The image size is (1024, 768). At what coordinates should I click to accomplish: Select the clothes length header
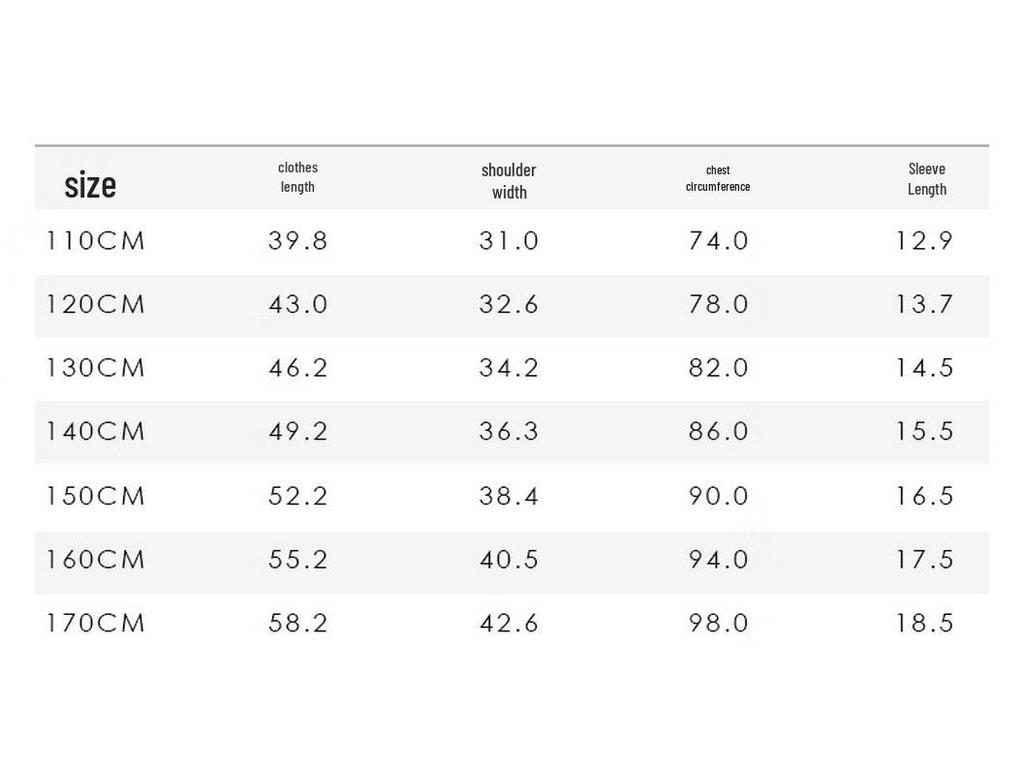point(298,177)
